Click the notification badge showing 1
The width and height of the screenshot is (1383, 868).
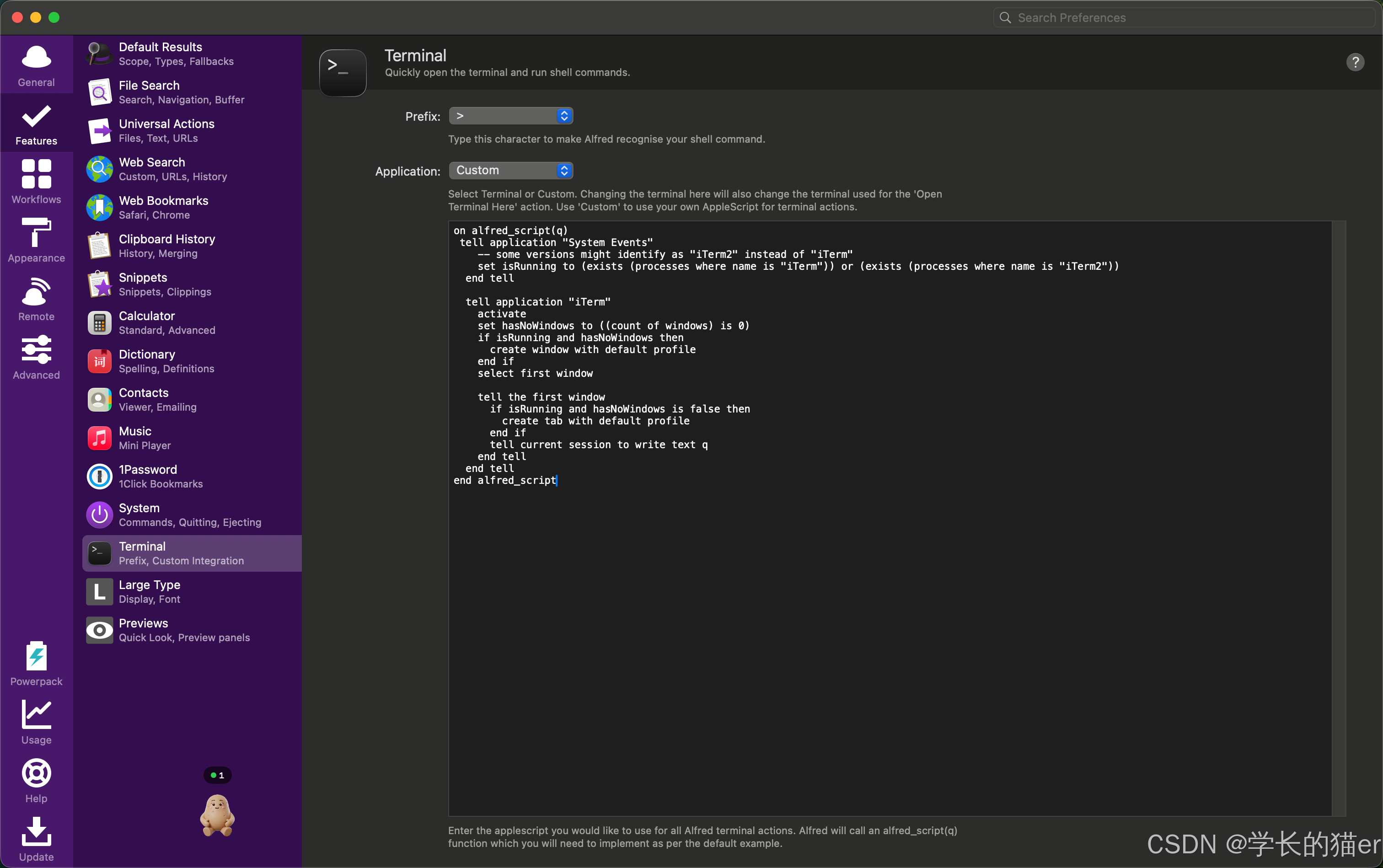(218, 775)
